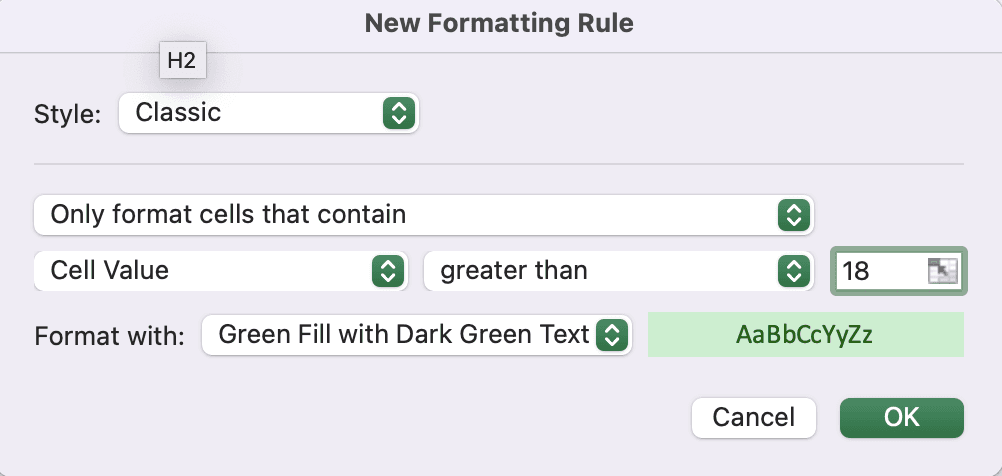Click the green arrows on Cell Value dropdown
Screen dimensions: 1002x476
(x=386, y=270)
